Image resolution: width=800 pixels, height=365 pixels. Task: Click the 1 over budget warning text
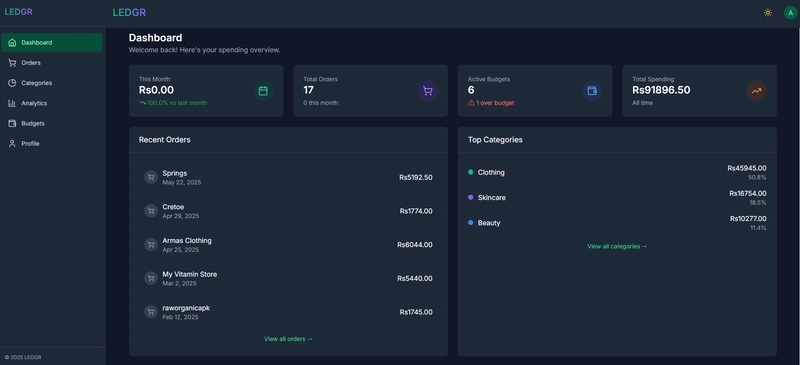[x=495, y=103]
